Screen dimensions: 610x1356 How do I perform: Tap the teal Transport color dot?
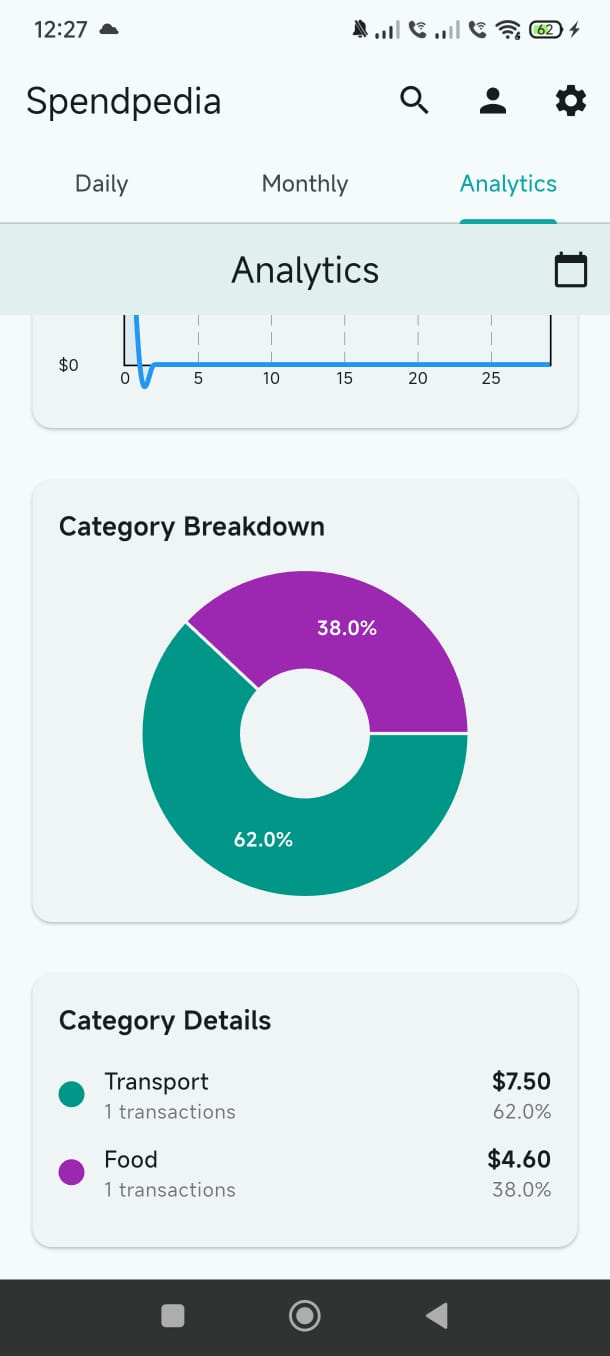72,1094
